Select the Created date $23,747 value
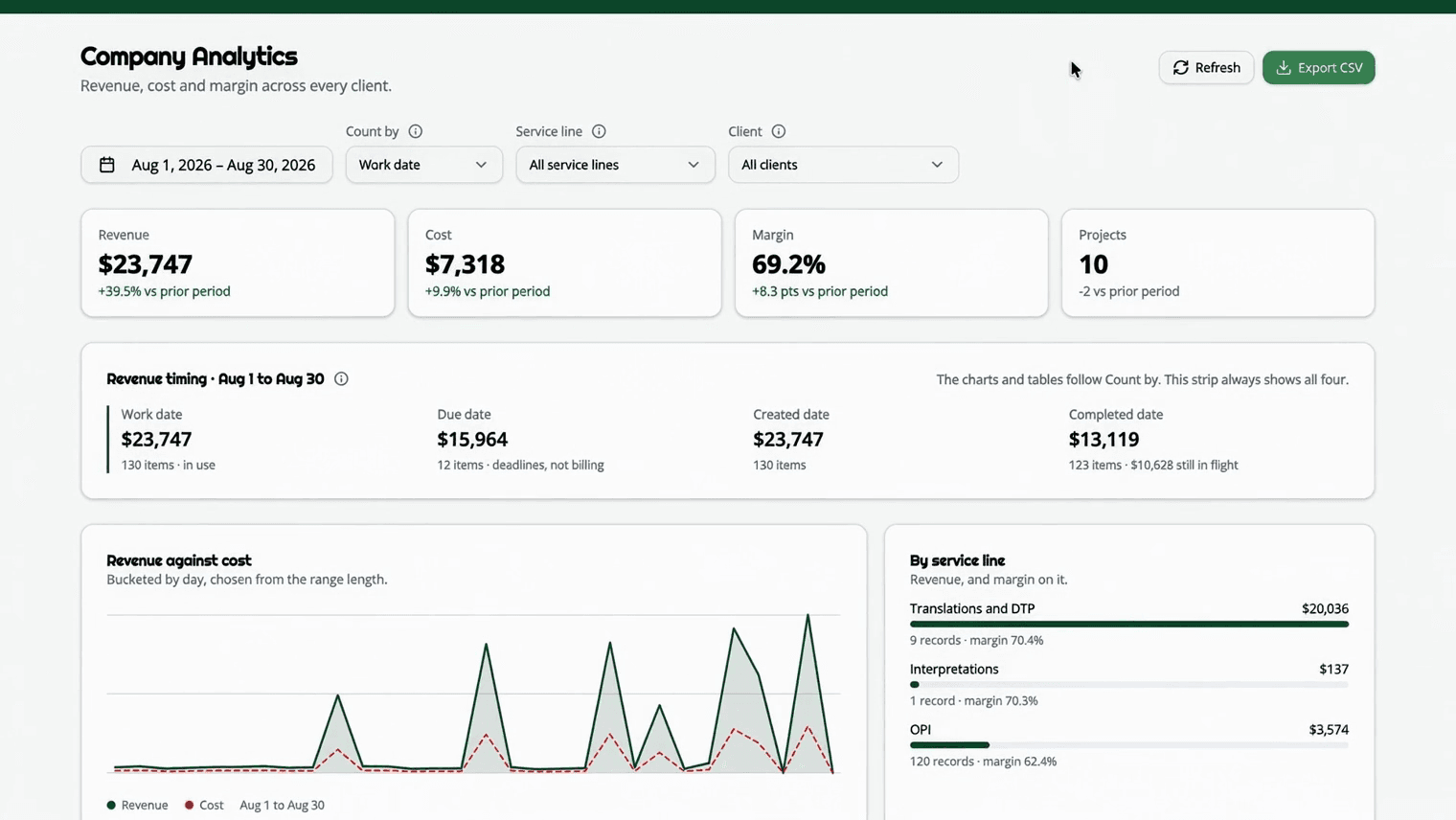1456x820 pixels. click(x=788, y=440)
